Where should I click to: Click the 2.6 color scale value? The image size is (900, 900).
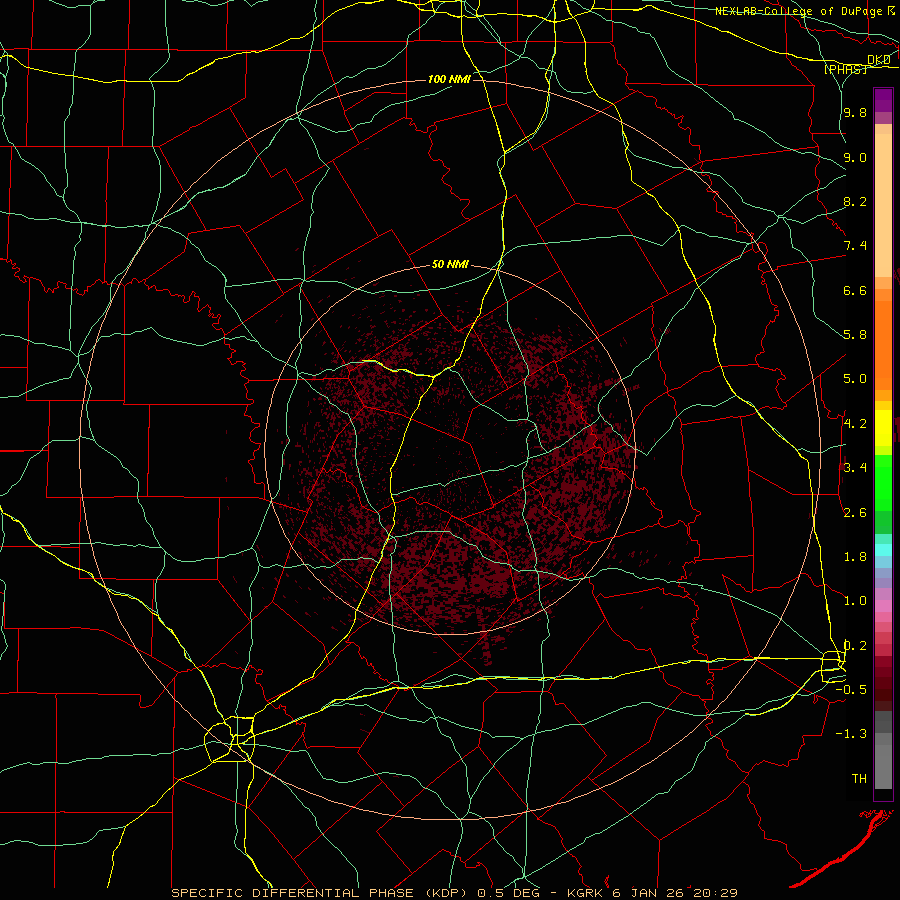(855, 512)
